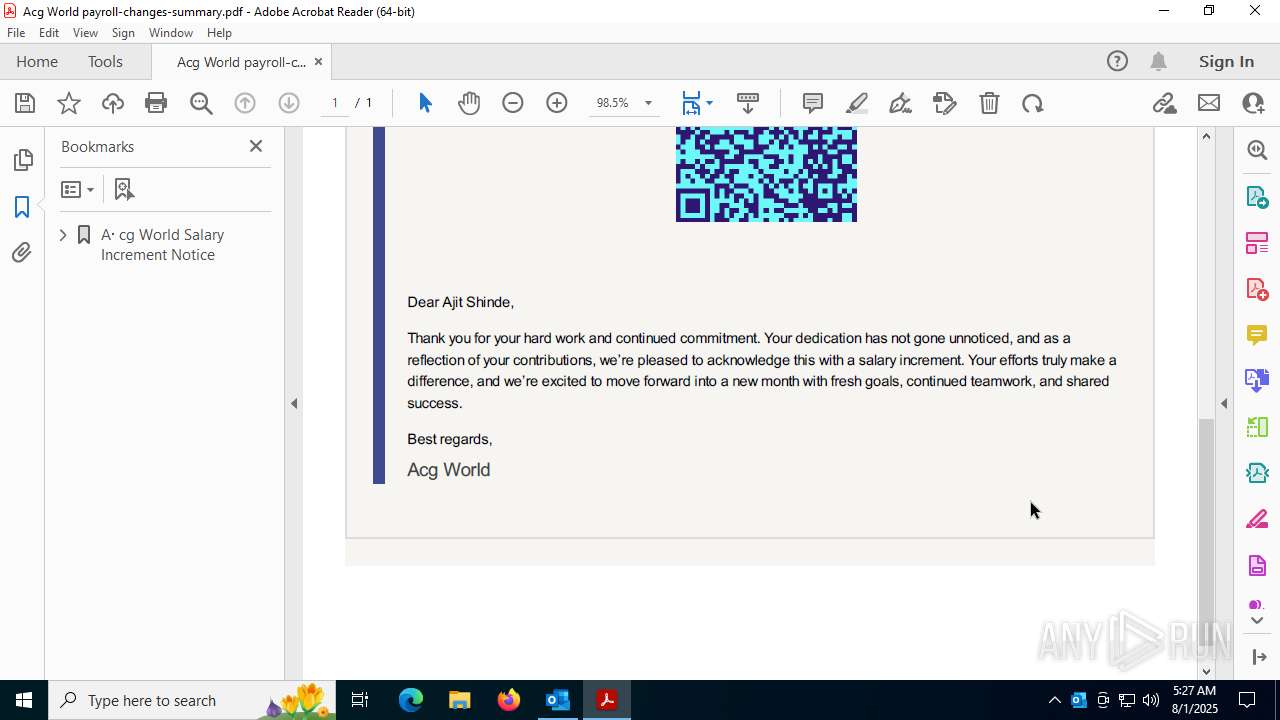Viewport: 1280px width, 720px height.
Task: Open Export PDF tool in right pane
Action: point(1257,197)
